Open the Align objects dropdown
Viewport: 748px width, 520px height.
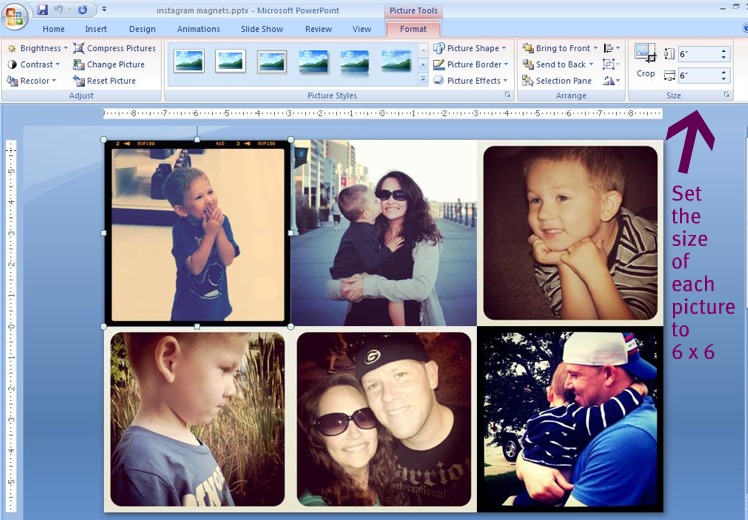[x=612, y=48]
